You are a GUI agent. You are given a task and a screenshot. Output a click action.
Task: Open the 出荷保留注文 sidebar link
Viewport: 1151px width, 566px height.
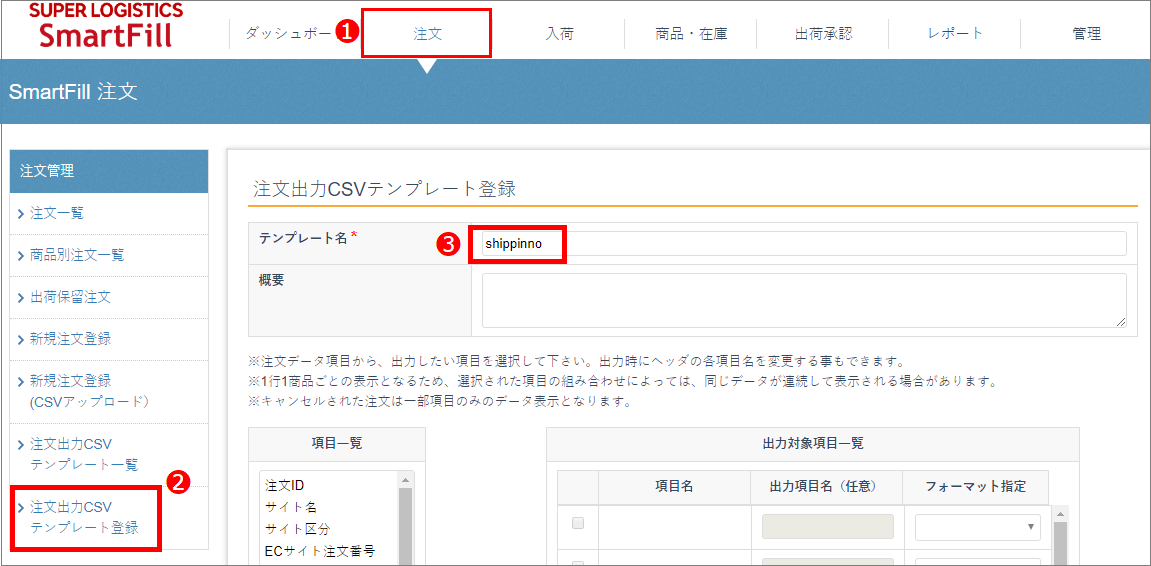coord(70,297)
